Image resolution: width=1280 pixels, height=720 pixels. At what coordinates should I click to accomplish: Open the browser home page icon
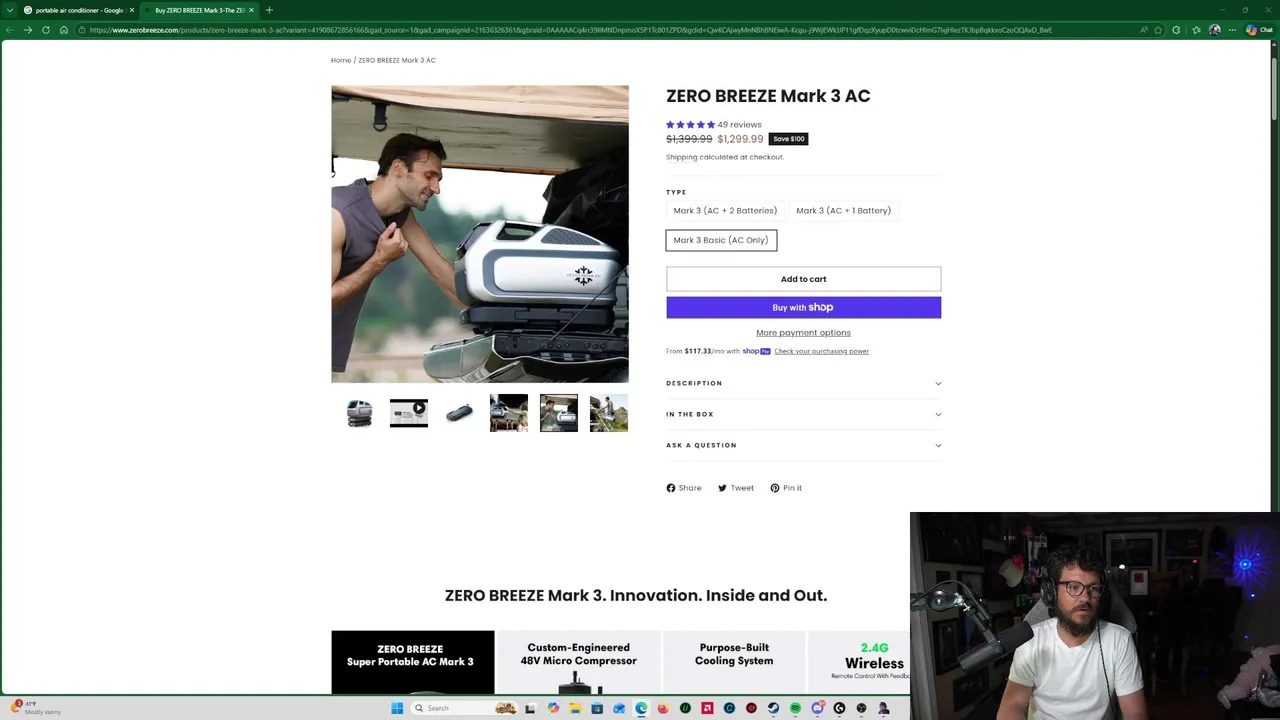click(63, 30)
